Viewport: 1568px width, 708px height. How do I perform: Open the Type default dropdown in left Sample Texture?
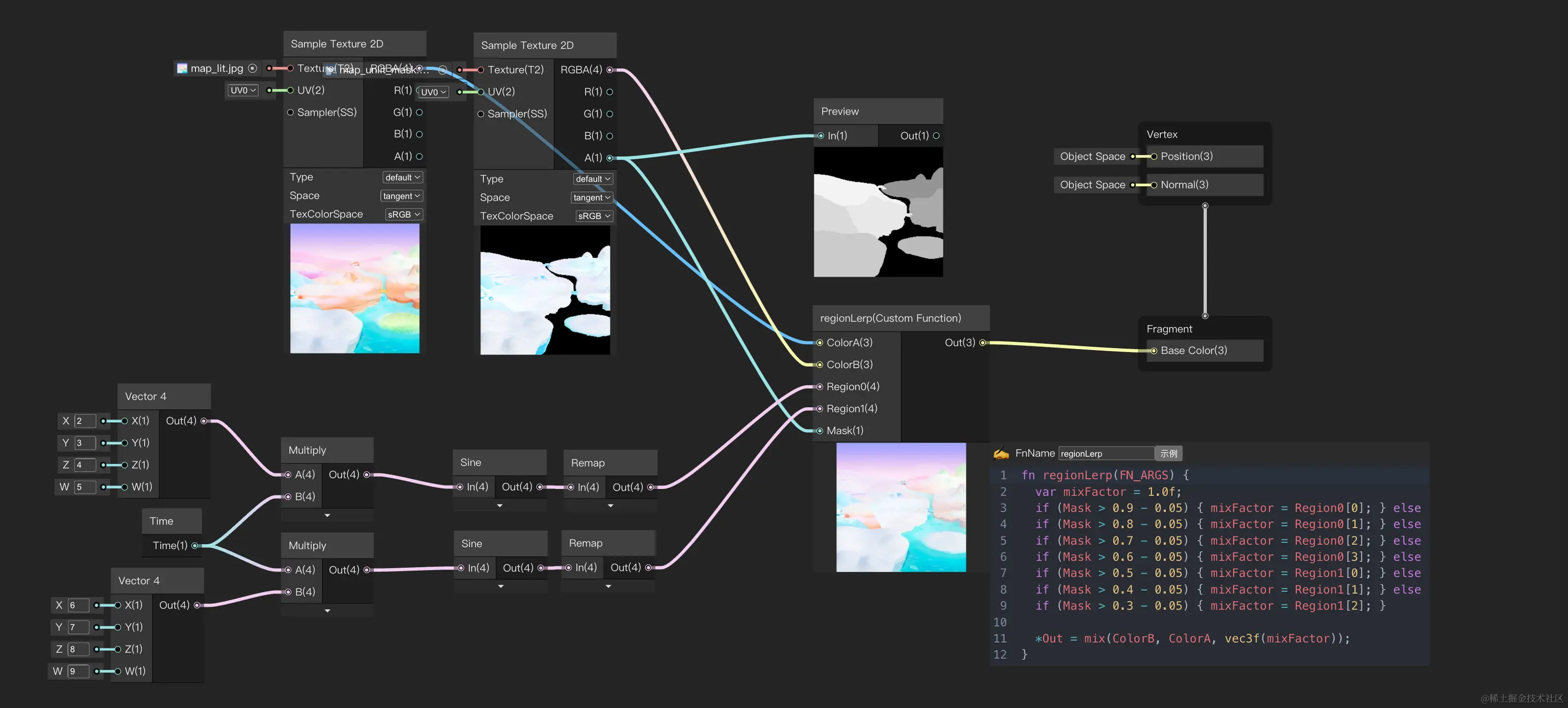click(x=402, y=177)
